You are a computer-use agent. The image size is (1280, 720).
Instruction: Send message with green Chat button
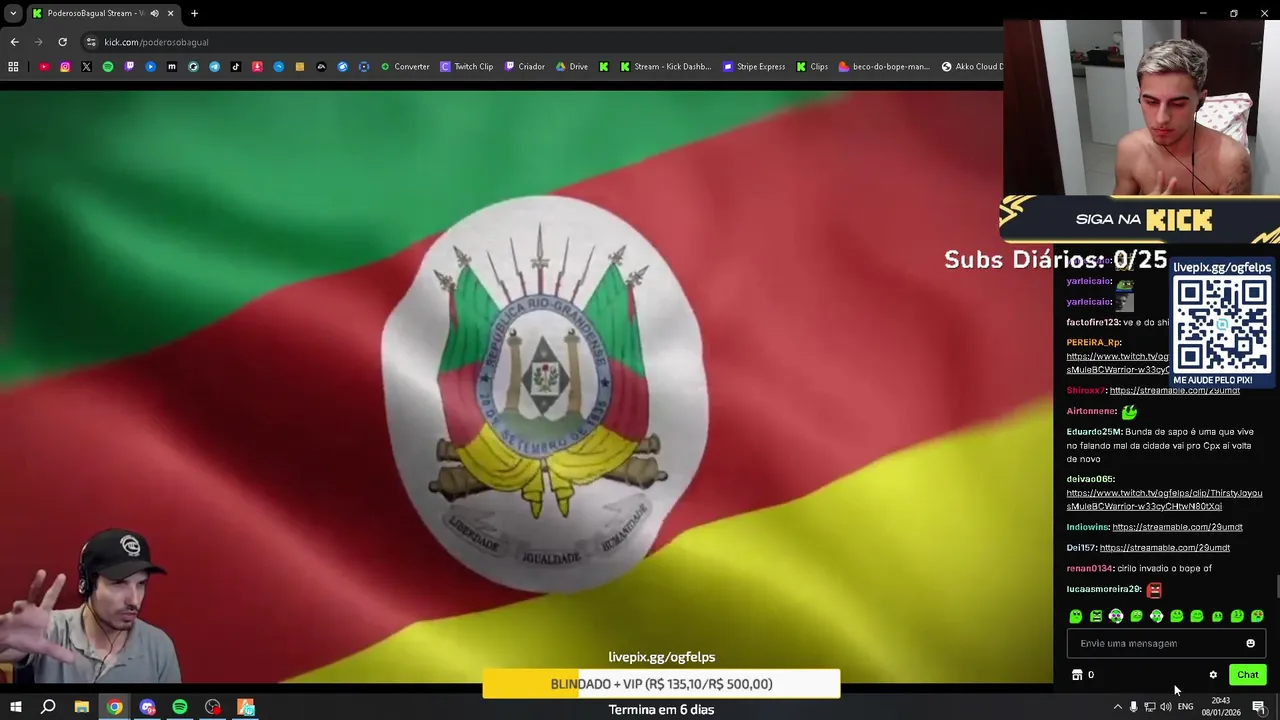point(1247,675)
